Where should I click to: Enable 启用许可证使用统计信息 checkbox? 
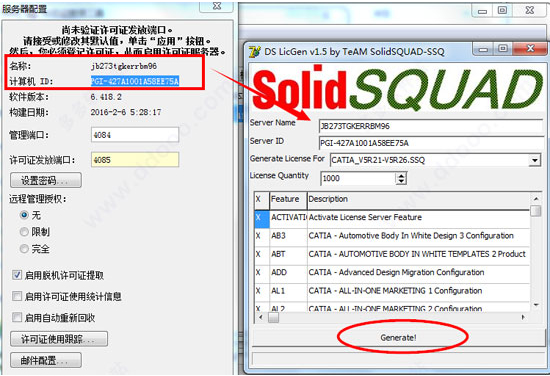(x=17, y=296)
